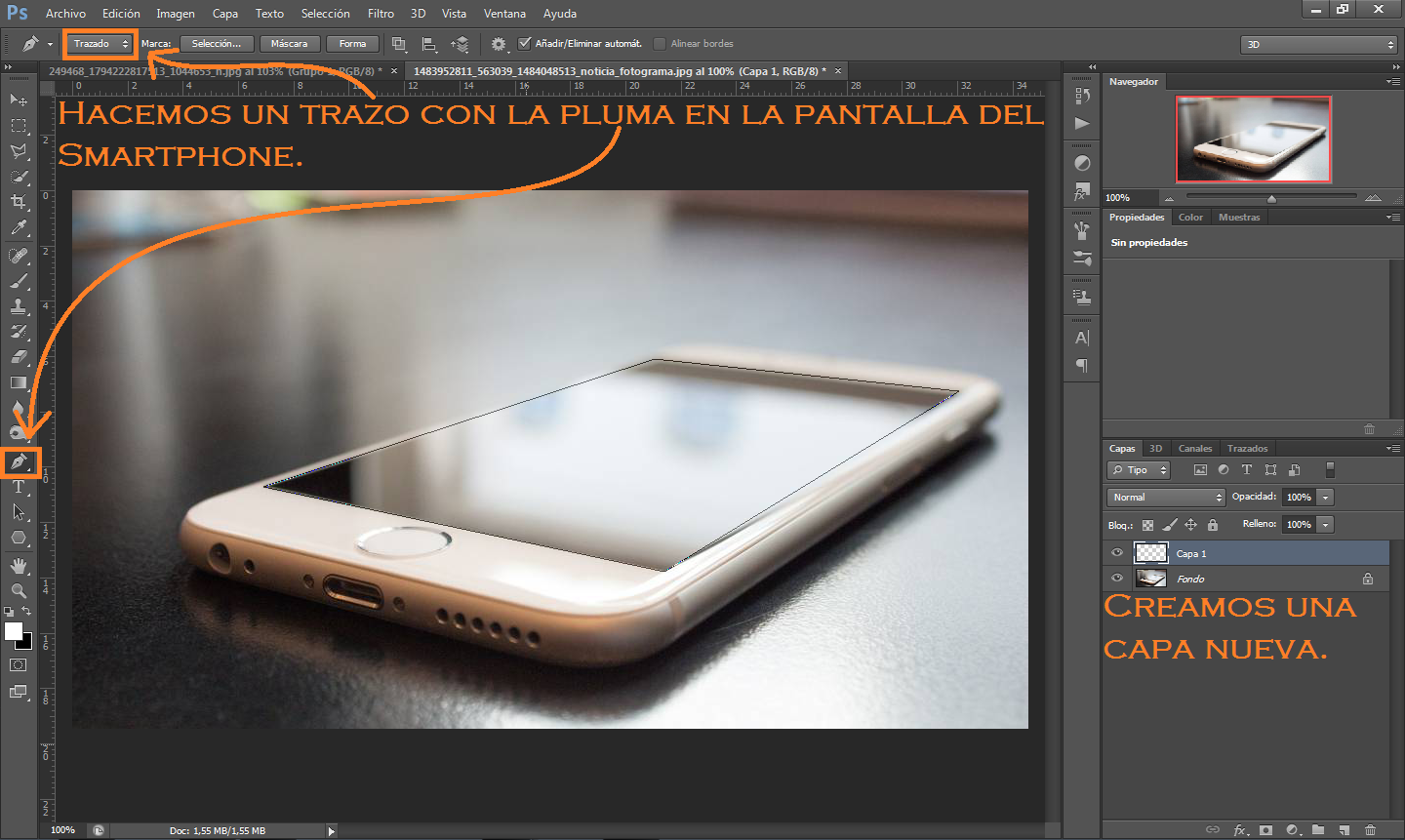Image resolution: width=1405 pixels, height=840 pixels.
Task: Toggle layer filtering switch
Action: click(x=1330, y=470)
